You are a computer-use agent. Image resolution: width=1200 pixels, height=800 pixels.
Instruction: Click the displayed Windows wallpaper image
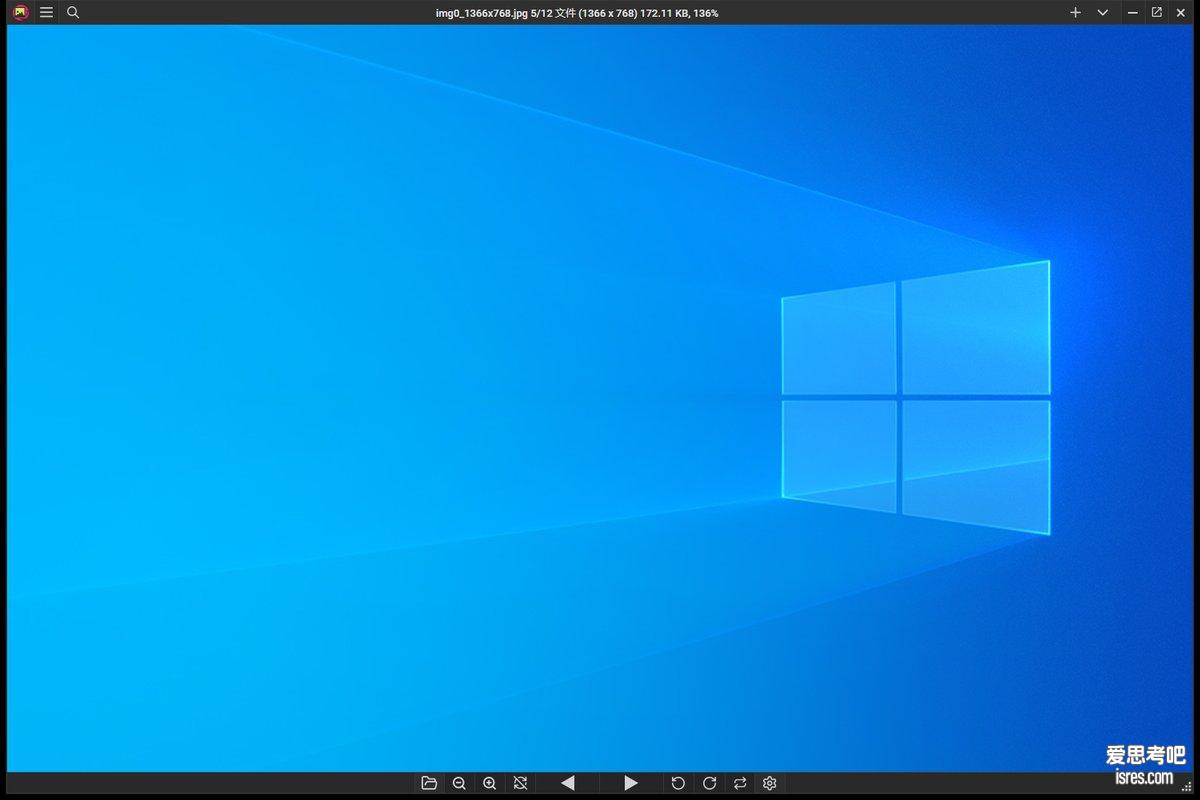click(x=600, y=398)
